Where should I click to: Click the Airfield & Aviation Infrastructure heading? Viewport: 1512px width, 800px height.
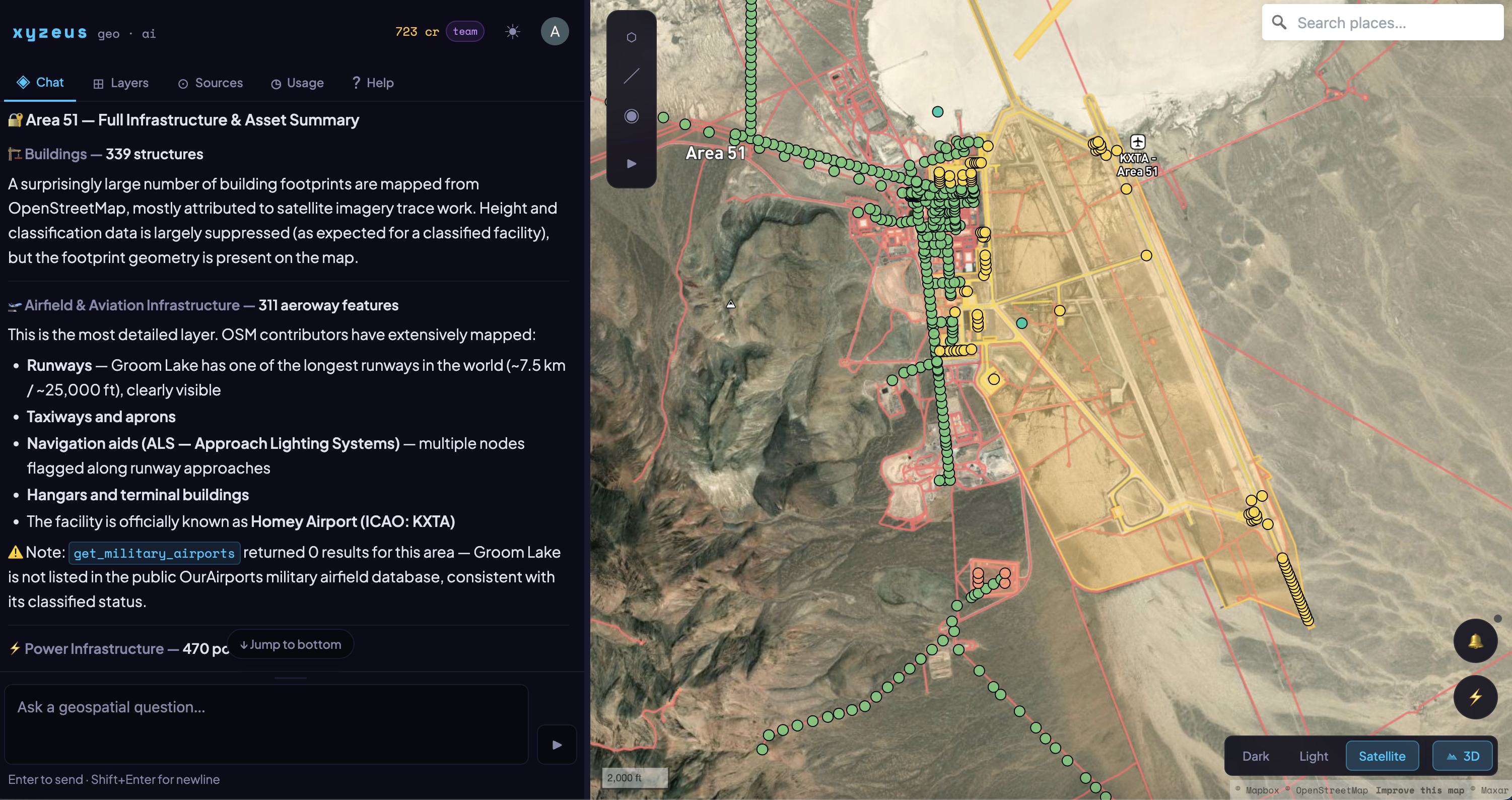pyautogui.click(x=203, y=305)
